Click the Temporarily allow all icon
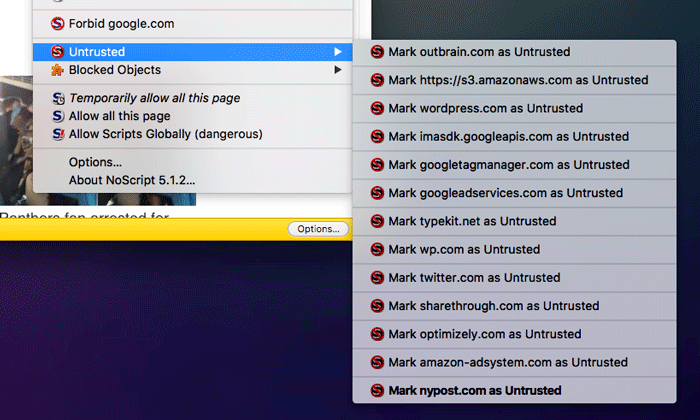The width and height of the screenshot is (700, 420). point(58,98)
